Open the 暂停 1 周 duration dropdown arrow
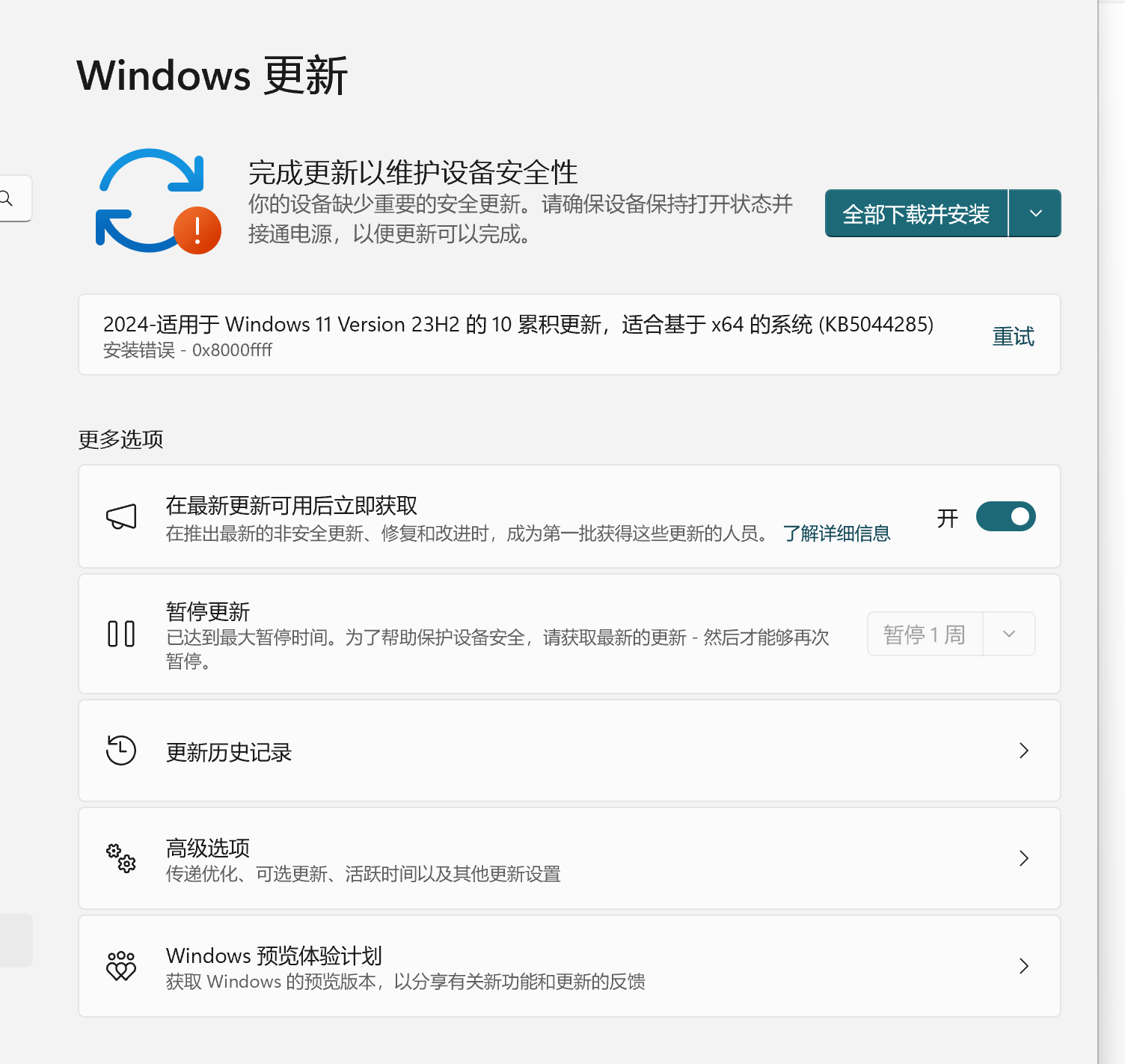The image size is (1125, 1064). pyautogui.click(x=1009, y=634)
